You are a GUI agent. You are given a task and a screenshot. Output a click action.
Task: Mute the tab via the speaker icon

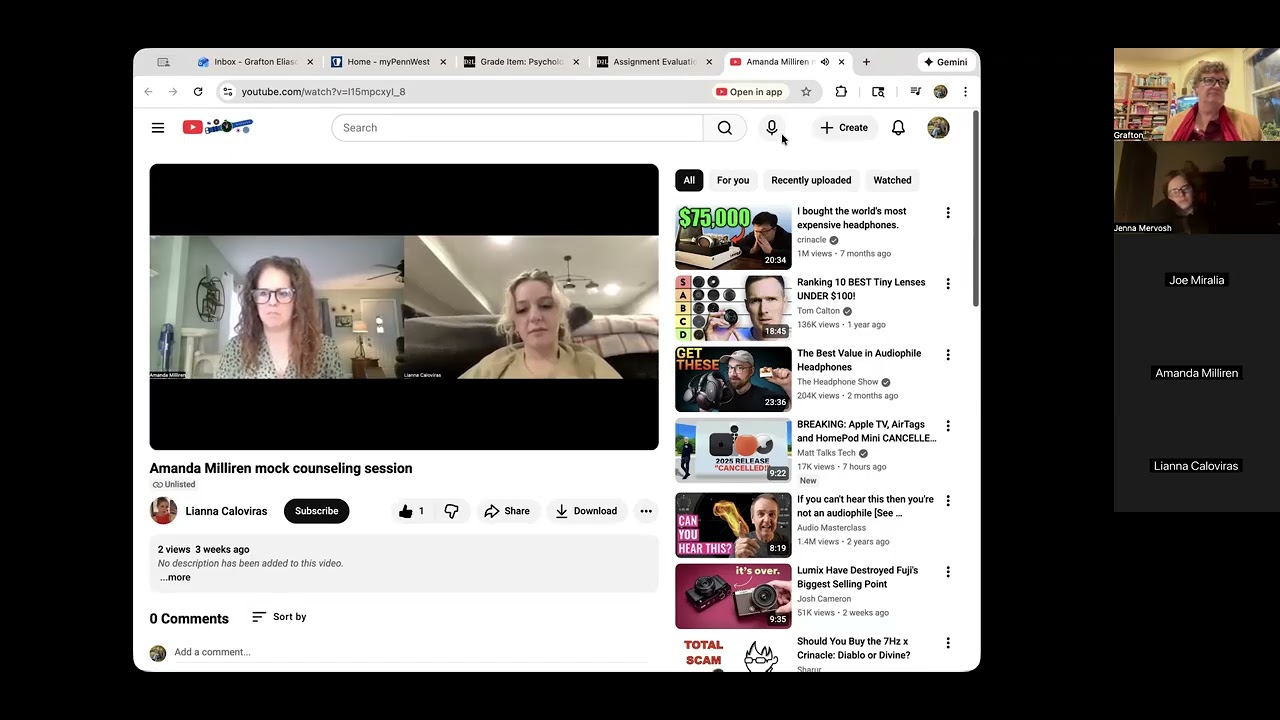(825, 62)
